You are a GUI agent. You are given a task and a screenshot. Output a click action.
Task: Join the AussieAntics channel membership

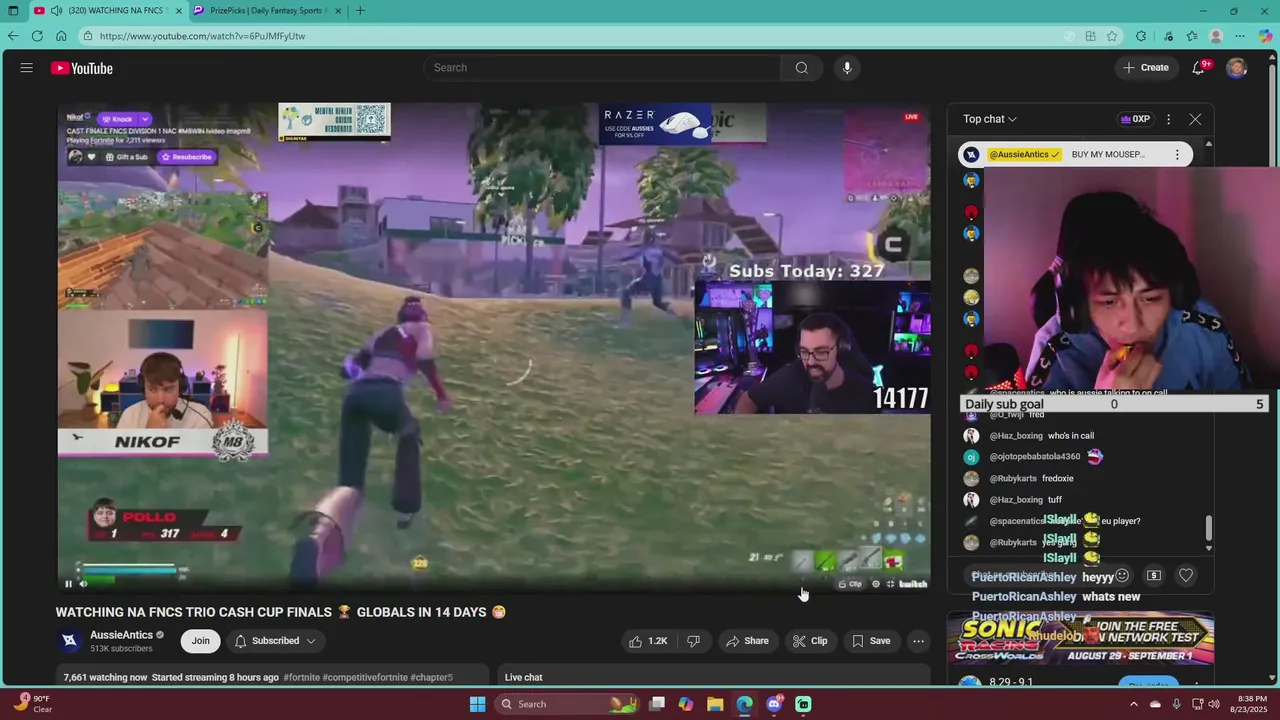(201, 641)
